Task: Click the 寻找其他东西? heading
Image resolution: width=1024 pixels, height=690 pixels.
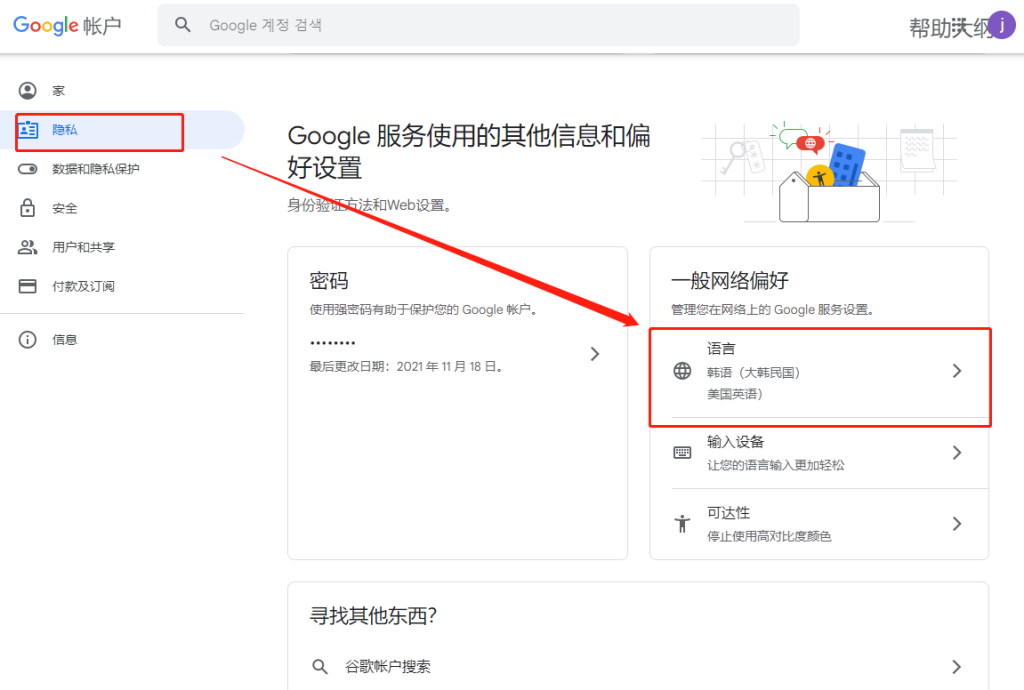Action: [x=373, y=616]
